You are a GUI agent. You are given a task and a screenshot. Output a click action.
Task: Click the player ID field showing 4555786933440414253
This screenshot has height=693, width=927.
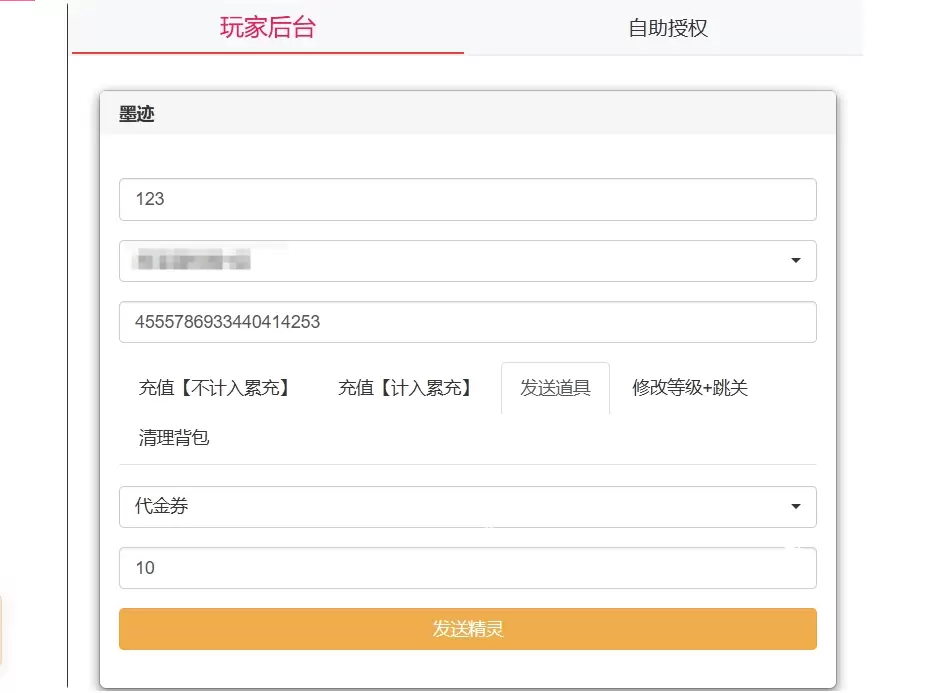466,322
